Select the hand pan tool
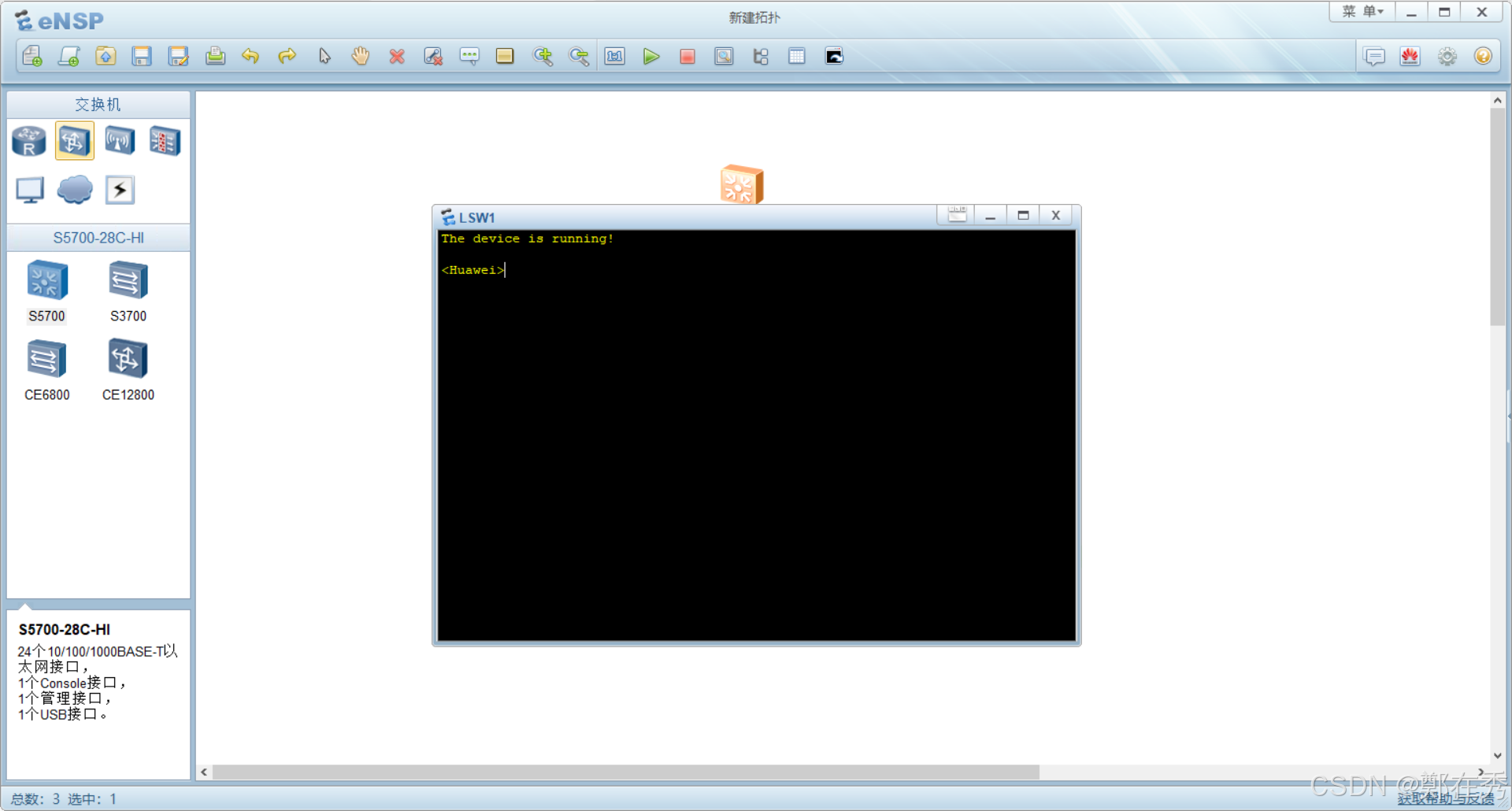 tap(361, 56)
